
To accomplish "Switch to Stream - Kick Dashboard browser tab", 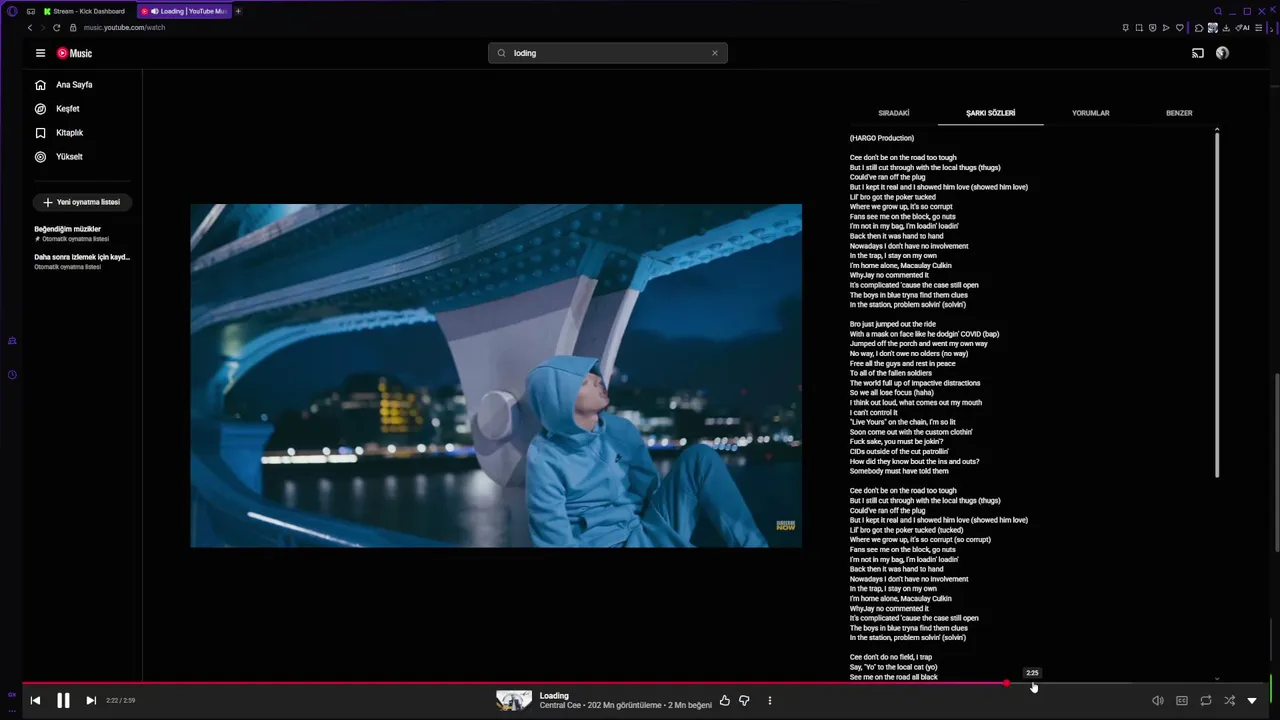I will pyautogui.click(x=84, y=11).
